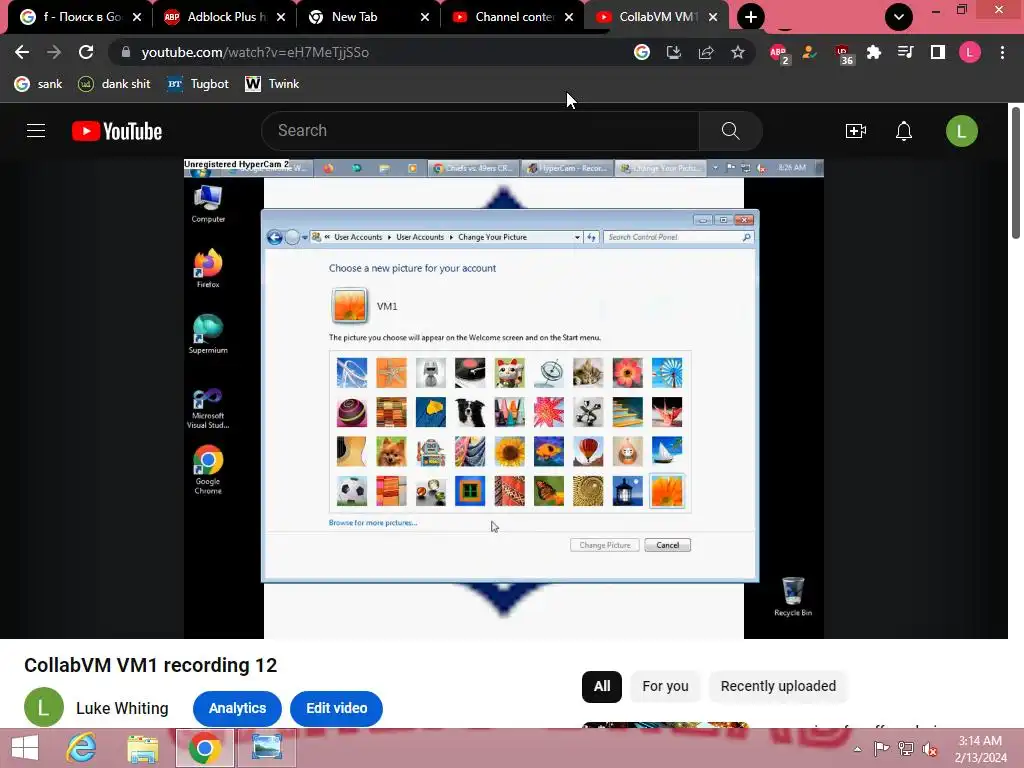Select the For you filter chip
Image resolution: width=1024 pixels, height=768 pixels.
(x=665, y=686)
